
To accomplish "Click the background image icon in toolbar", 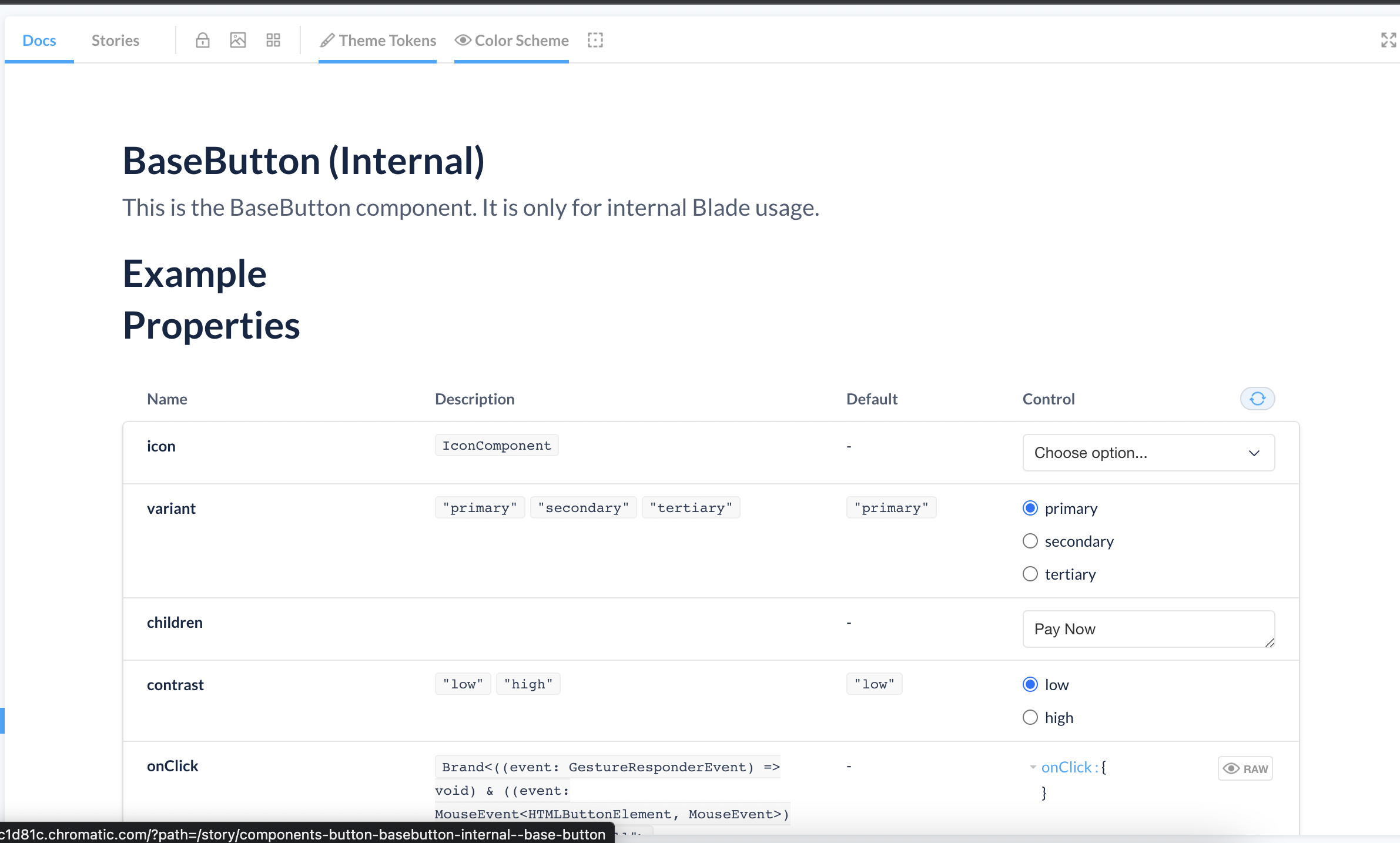I will (x=237, y=40).
